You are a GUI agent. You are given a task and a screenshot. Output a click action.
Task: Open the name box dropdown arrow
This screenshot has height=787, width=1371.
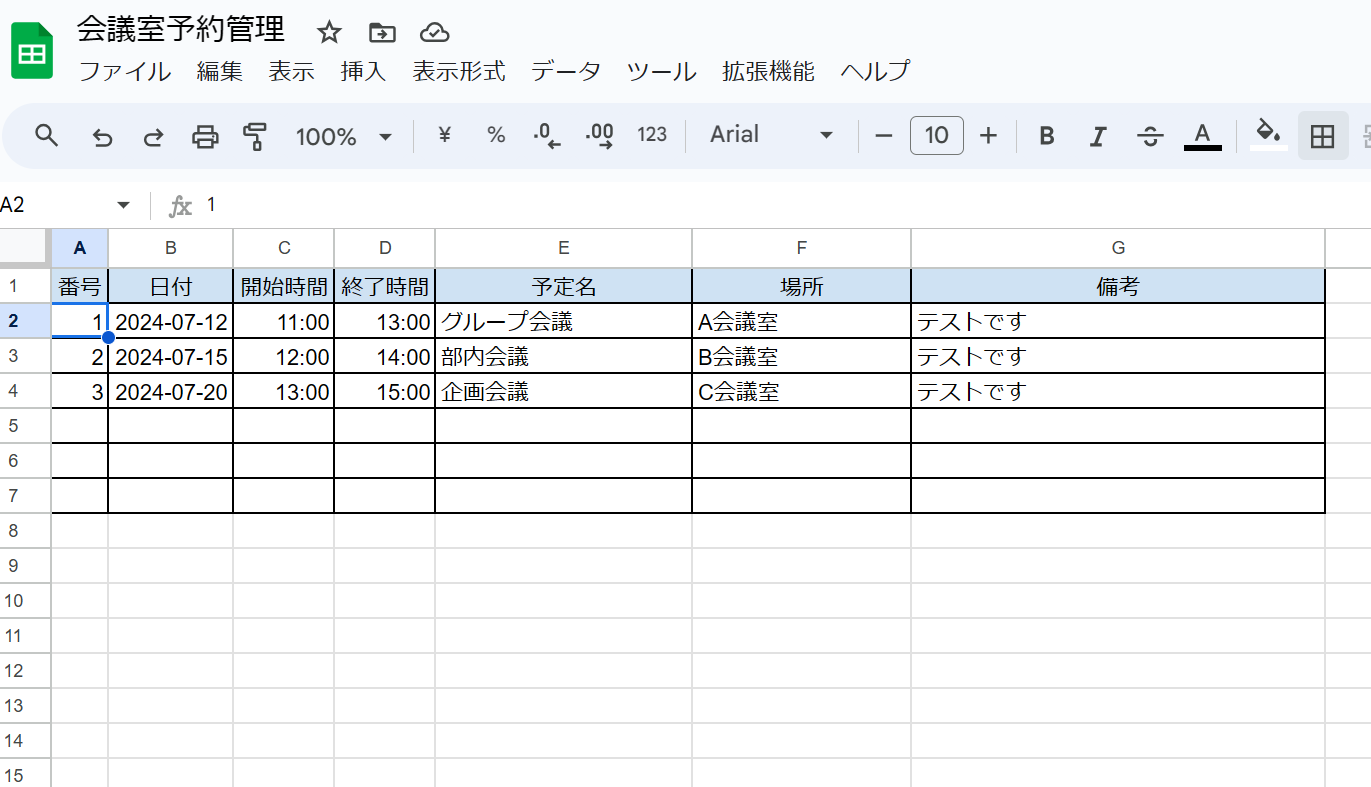[x=124, y=205]
